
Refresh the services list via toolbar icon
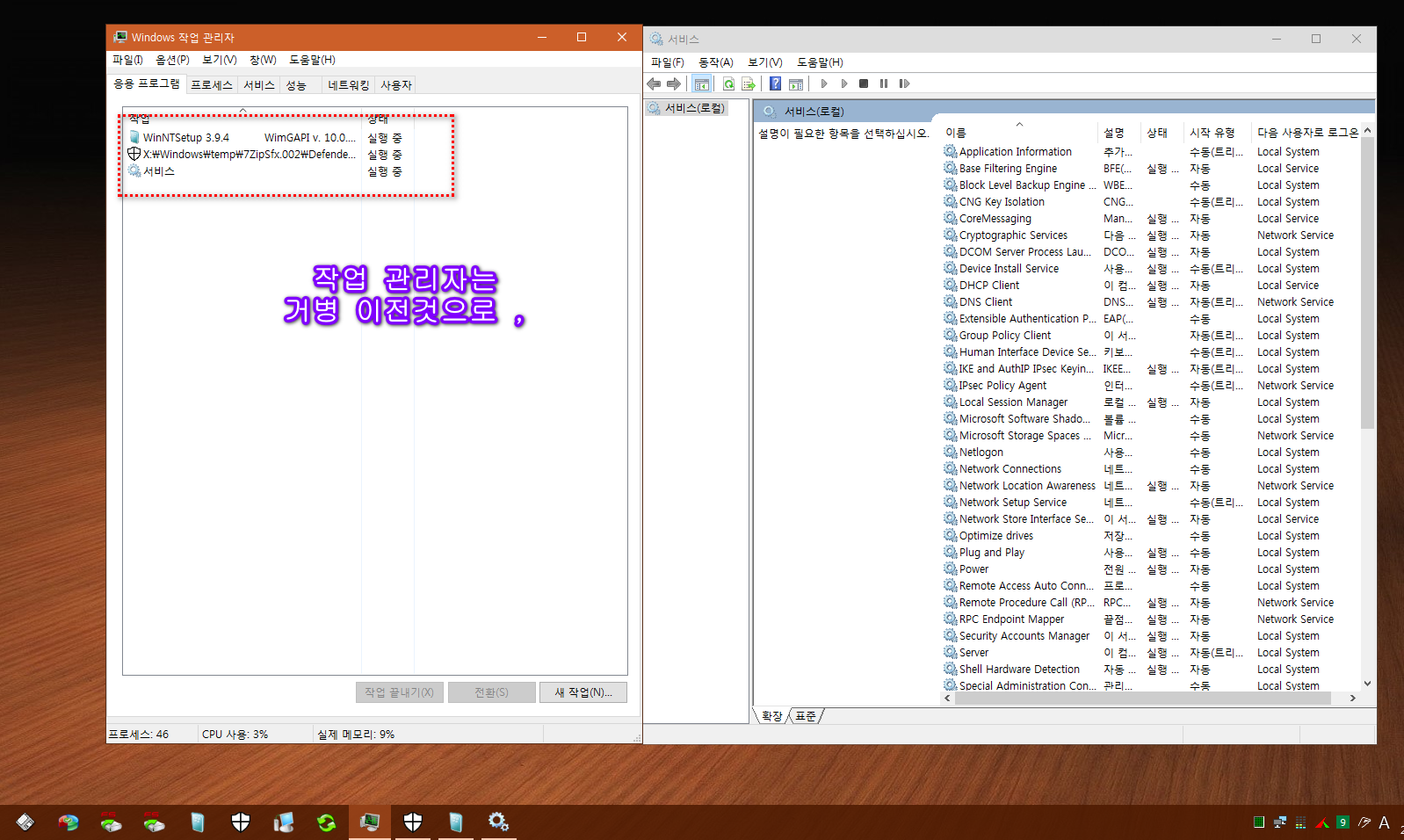tap(728, 83)
